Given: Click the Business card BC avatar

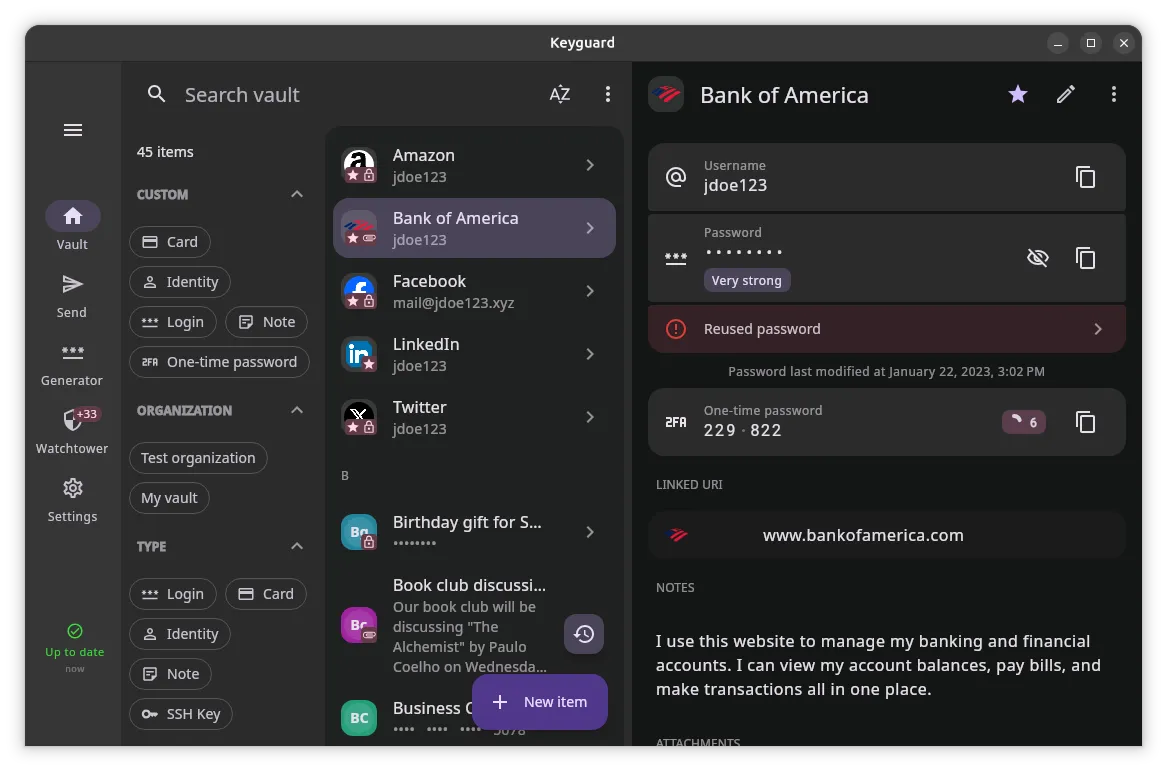Looking at the screenshot, I should [359, 718].
